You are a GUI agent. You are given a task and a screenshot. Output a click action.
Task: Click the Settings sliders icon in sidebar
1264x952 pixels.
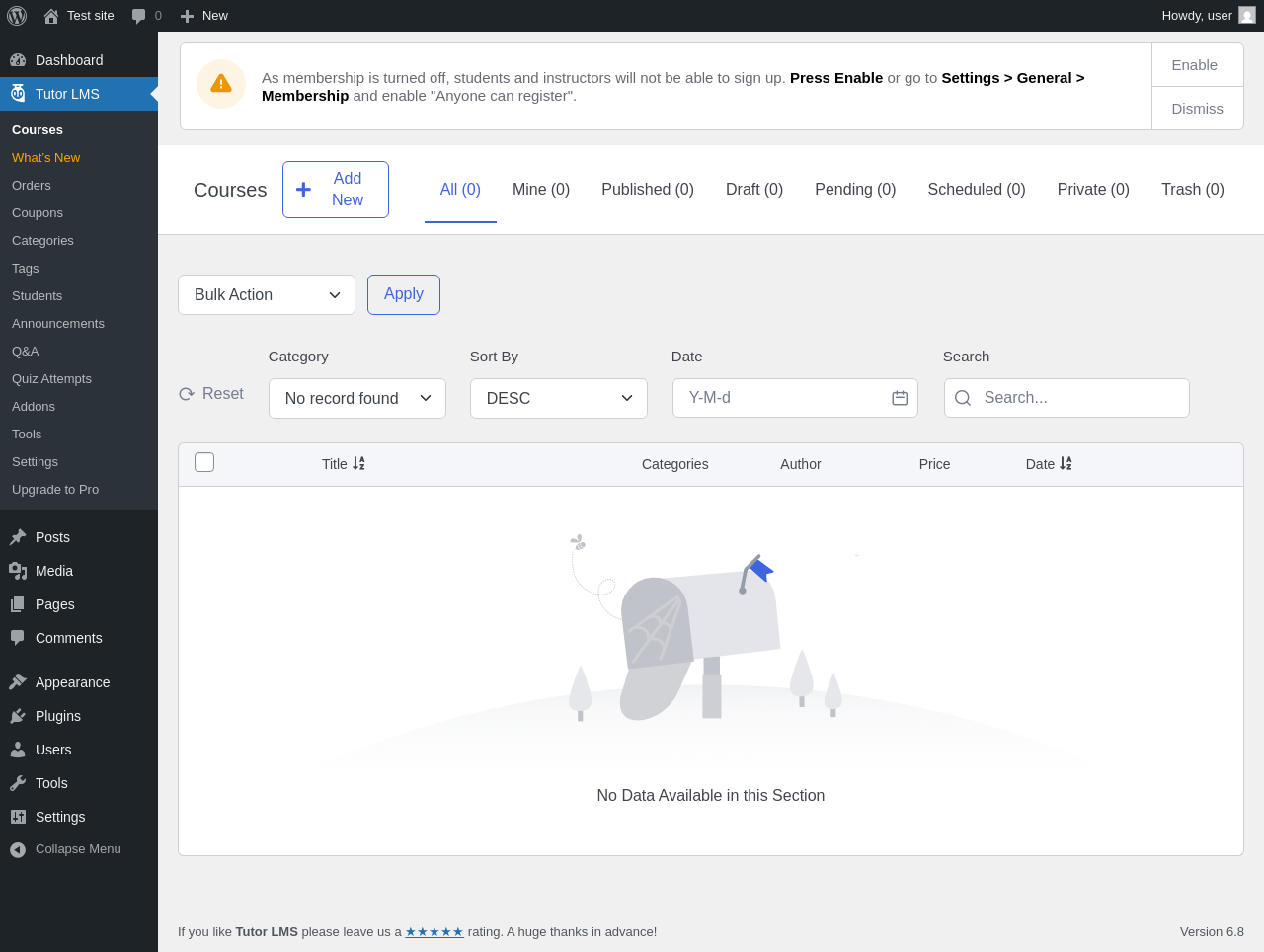[x=18, y=817]
